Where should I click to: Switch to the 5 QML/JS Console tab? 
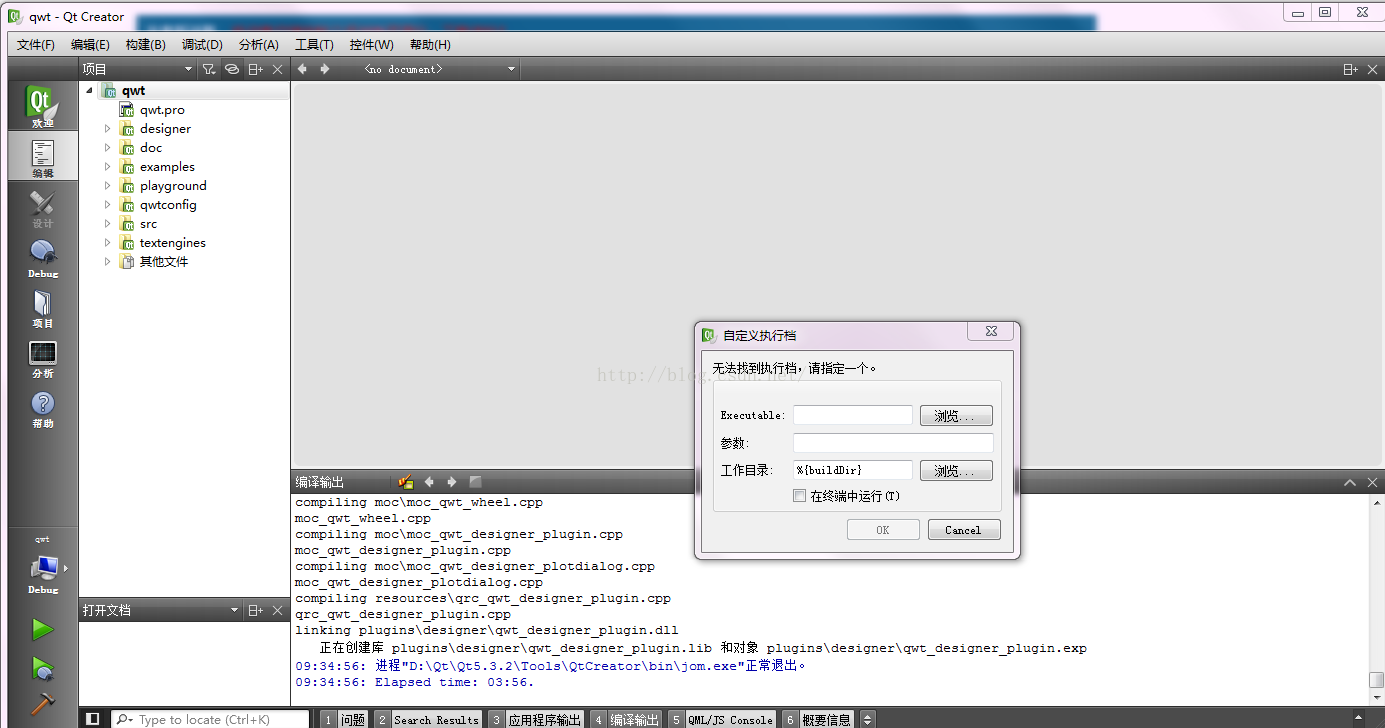pyautogui.click(x=722, y=719)
